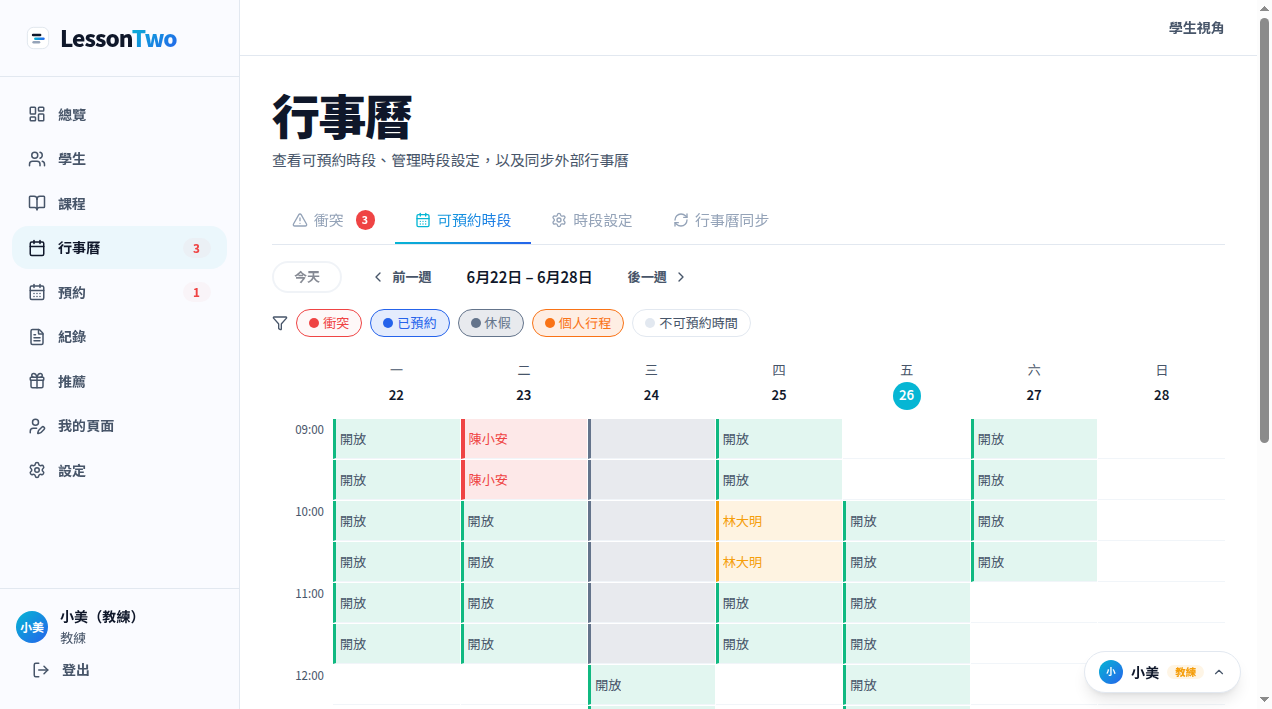This screenshot has width=1272, height=709.
Task: Toggle the 衝突 filter chip
Action: click(x=329, y=323)
